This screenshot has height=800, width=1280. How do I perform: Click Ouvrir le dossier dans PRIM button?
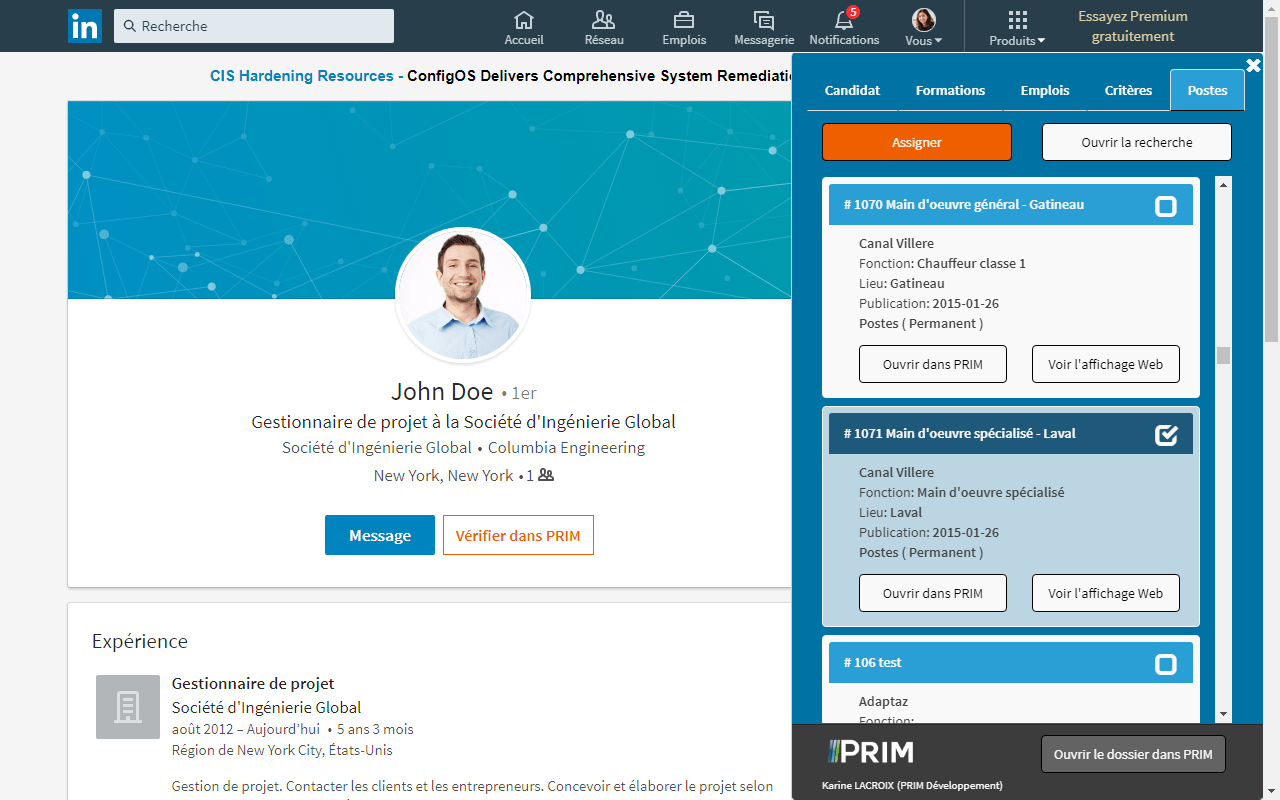(x=1133, y=754)
